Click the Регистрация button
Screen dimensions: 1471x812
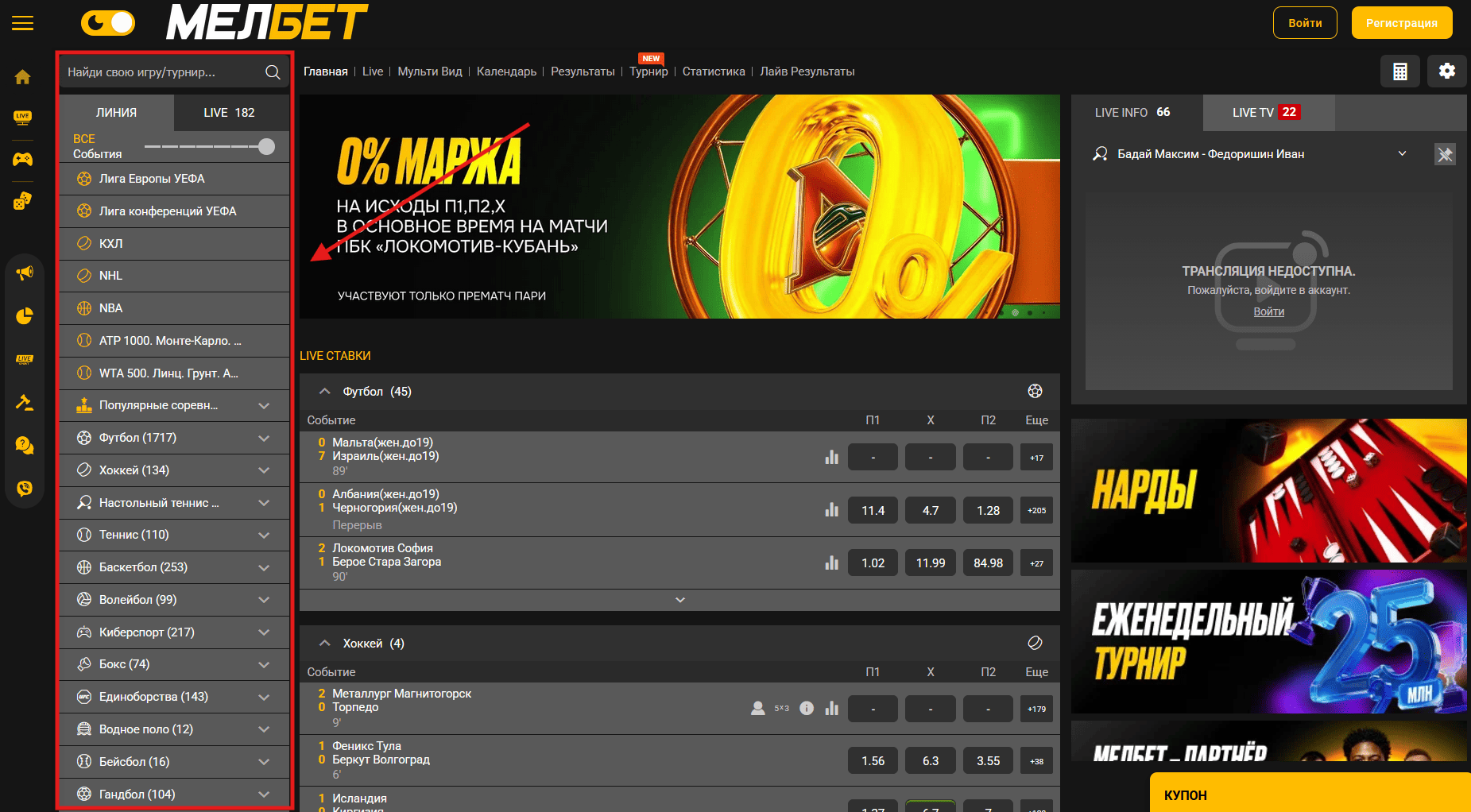click(1401, 22)
